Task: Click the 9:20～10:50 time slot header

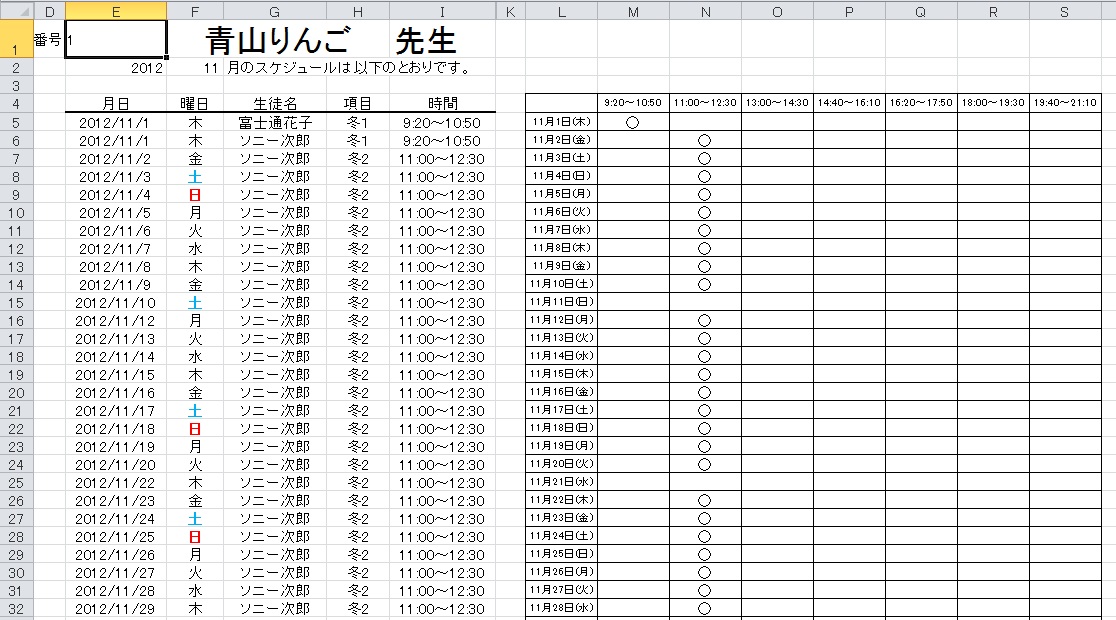Action: [x=633, y=103]
